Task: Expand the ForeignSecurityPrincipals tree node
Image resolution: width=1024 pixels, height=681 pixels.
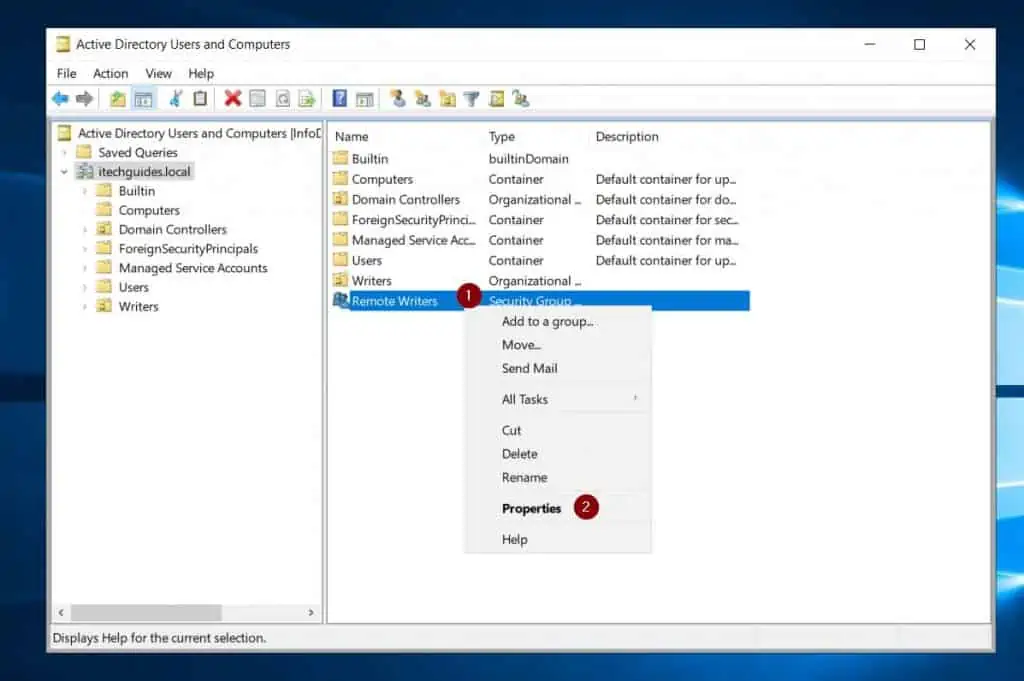Action: [85, 249]
